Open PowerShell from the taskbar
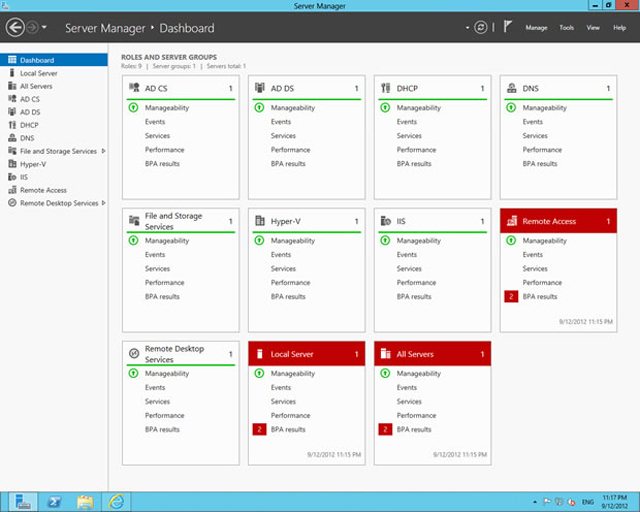Image resolution: width=640 pixels, height=512 pixels. (54, 501)
